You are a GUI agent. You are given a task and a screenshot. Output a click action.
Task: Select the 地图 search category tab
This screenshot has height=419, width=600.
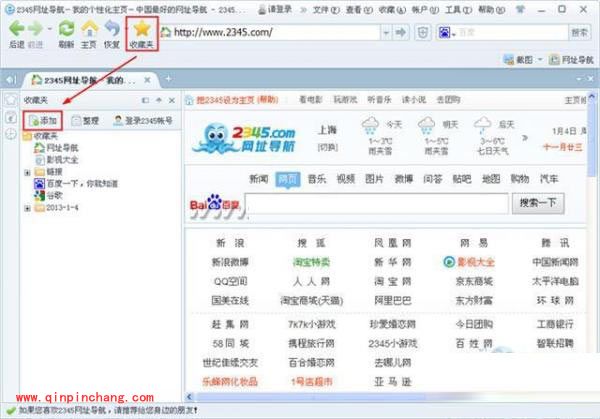(491, 179)
